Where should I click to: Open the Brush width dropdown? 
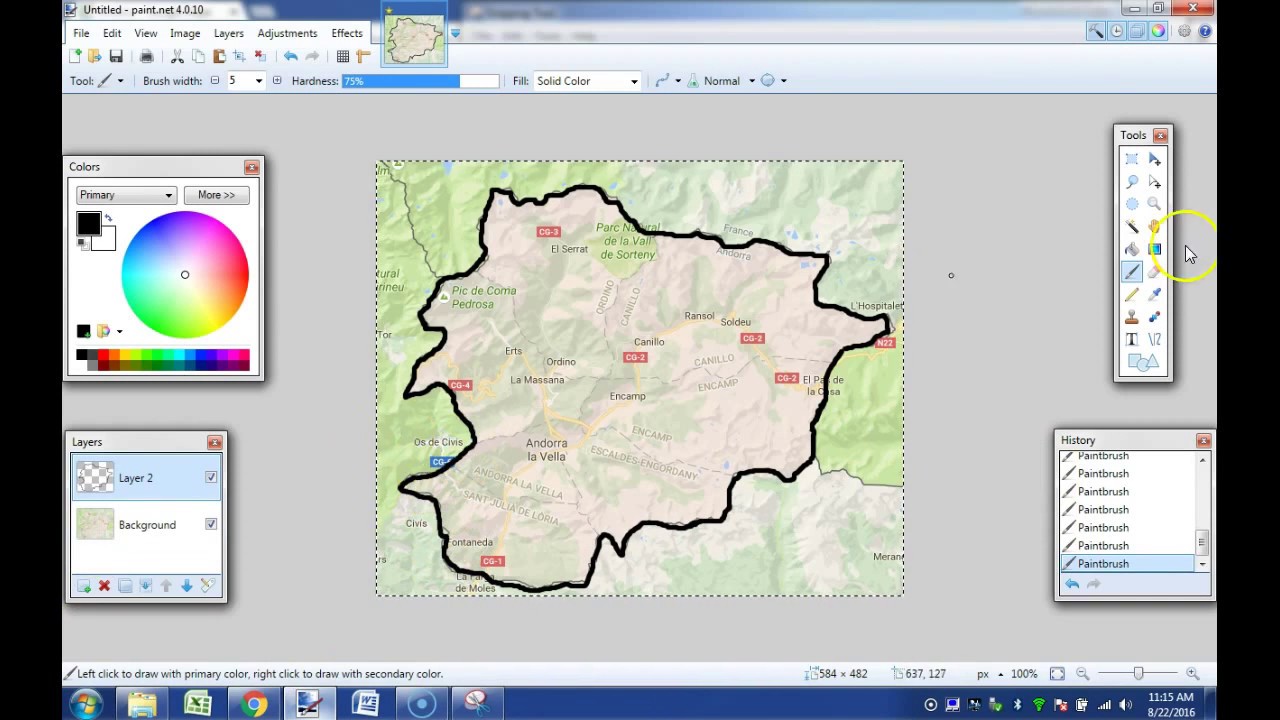click(x=259, y=81)
